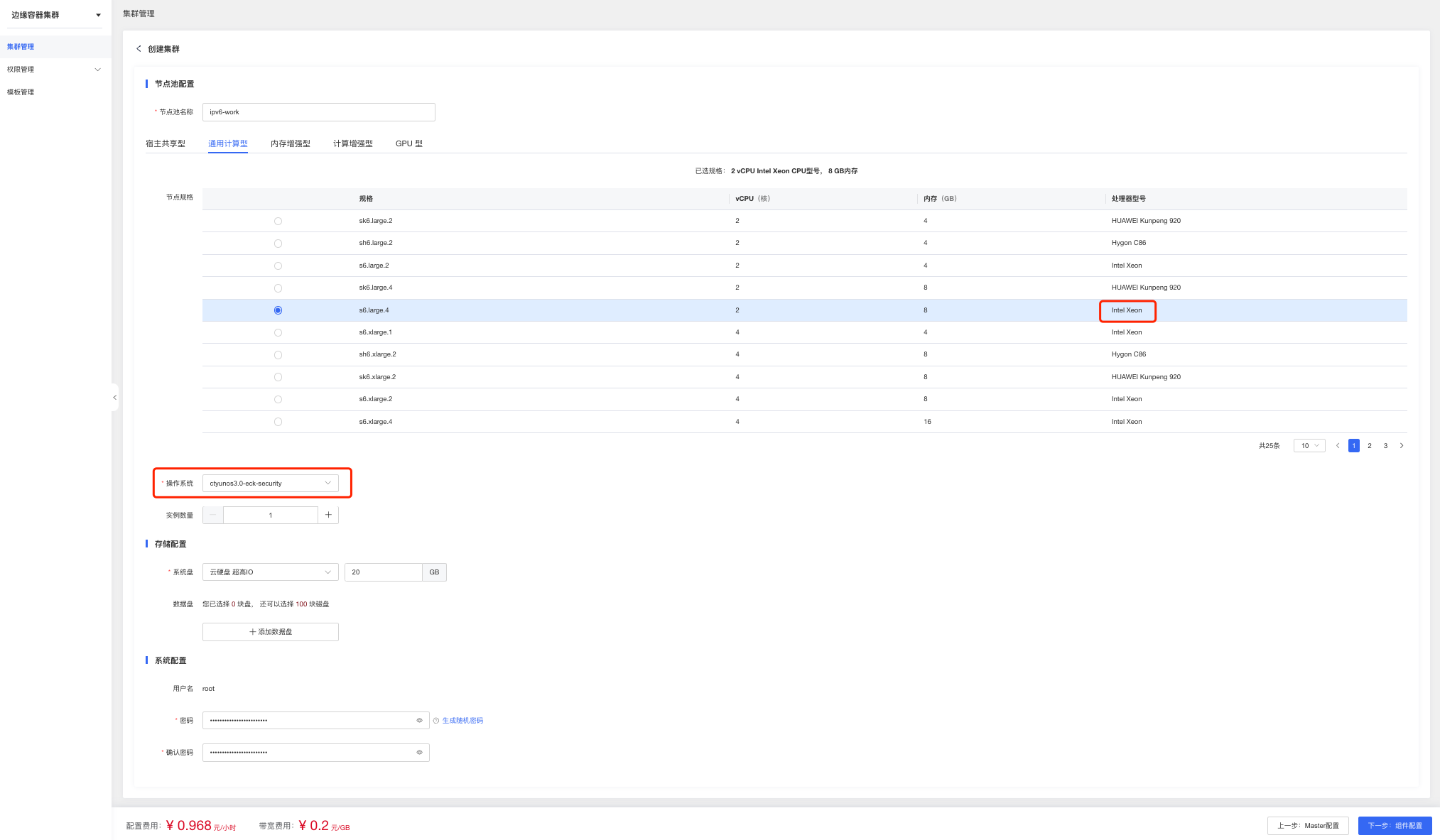This screenshot has width=1440, height=840.
Task: Click the 节点池名称 input field
Action: click(318, 112)
